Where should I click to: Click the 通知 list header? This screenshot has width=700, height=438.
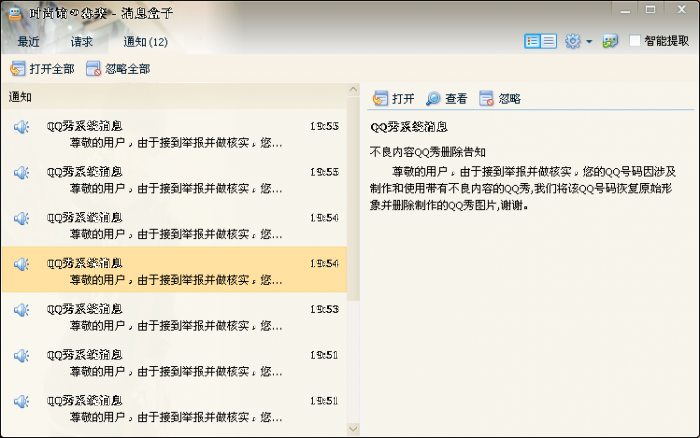point(174,96)
